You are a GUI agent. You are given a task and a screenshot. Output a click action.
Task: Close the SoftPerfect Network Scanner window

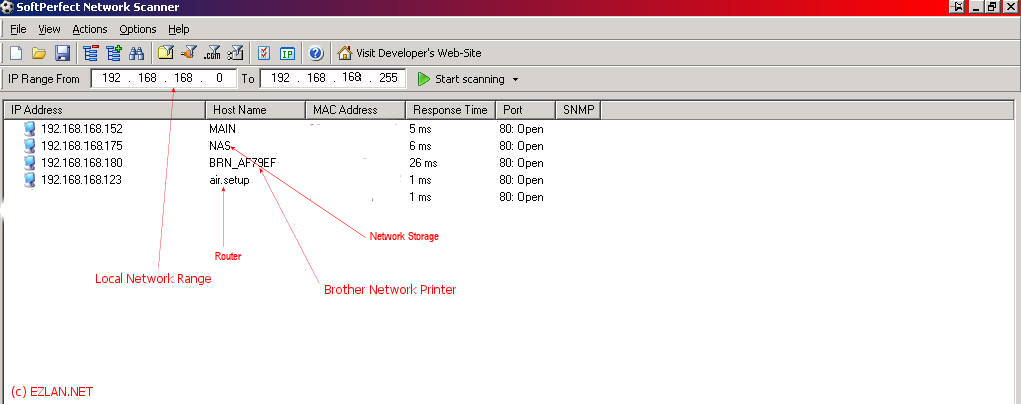pos(1010,7)
